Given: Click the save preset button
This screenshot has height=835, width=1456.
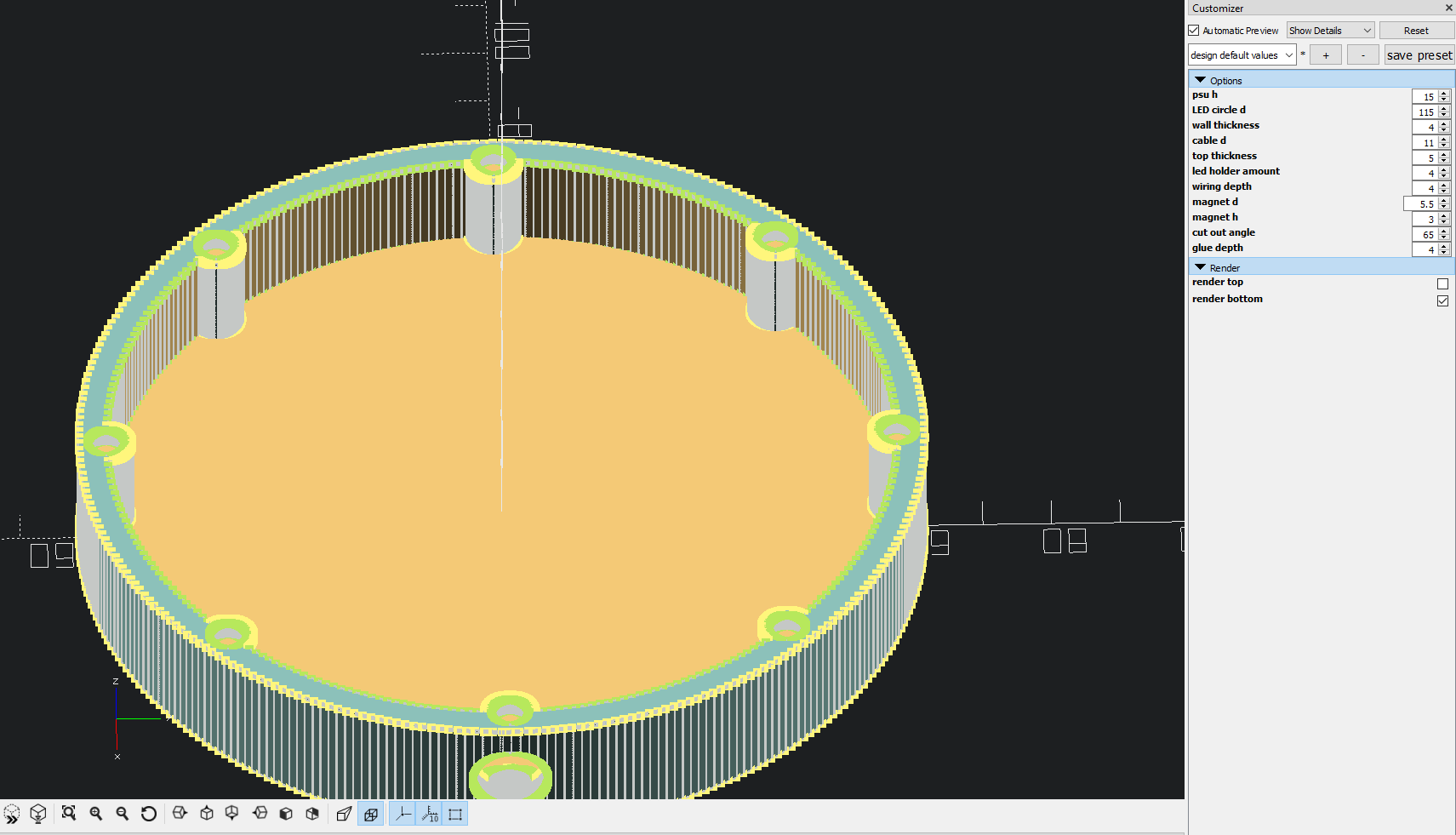Looking at the screenshot, I should click(x=1419, y=55).
